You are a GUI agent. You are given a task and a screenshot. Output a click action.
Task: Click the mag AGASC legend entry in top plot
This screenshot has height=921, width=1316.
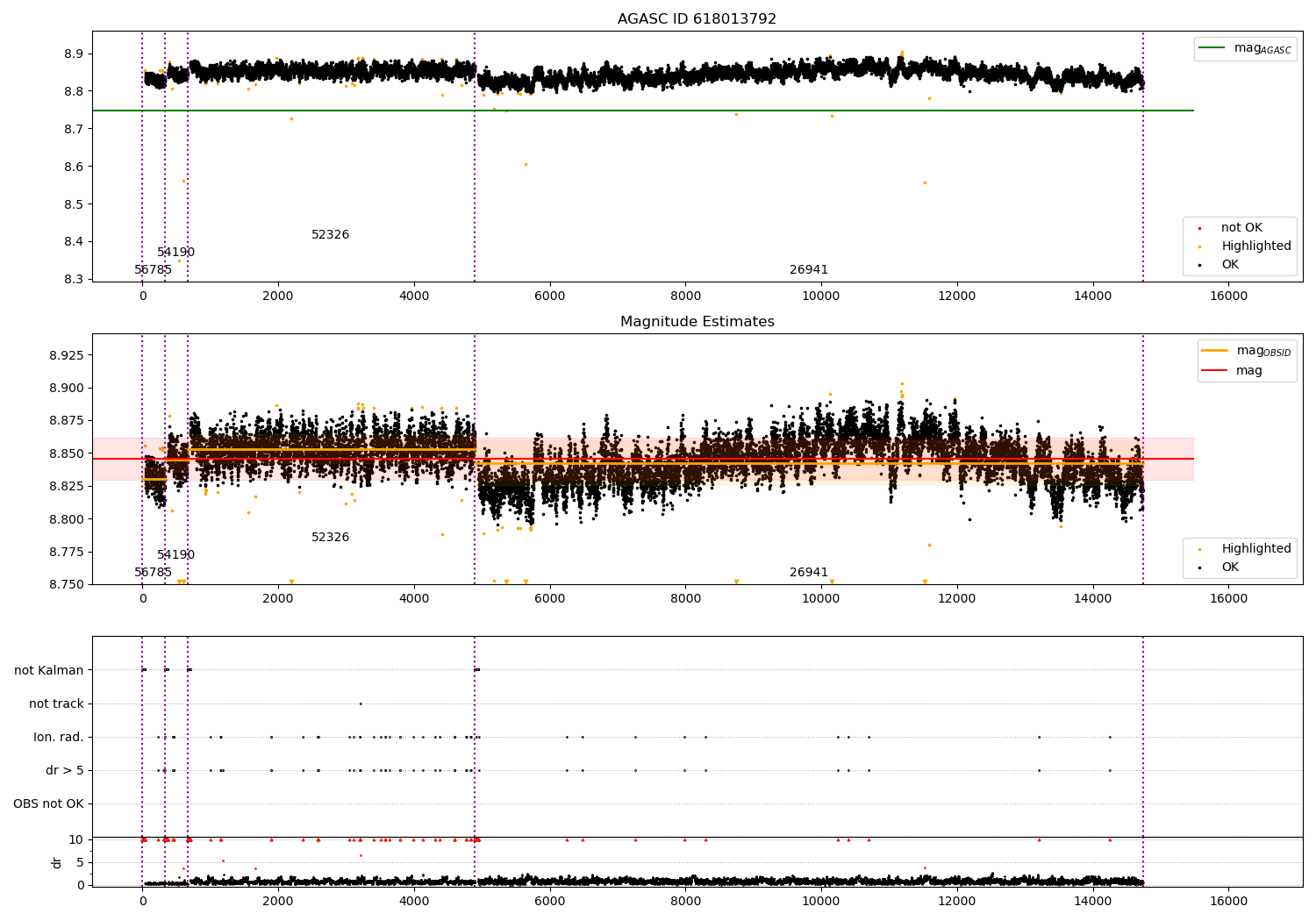click(x=1245, y=48)
